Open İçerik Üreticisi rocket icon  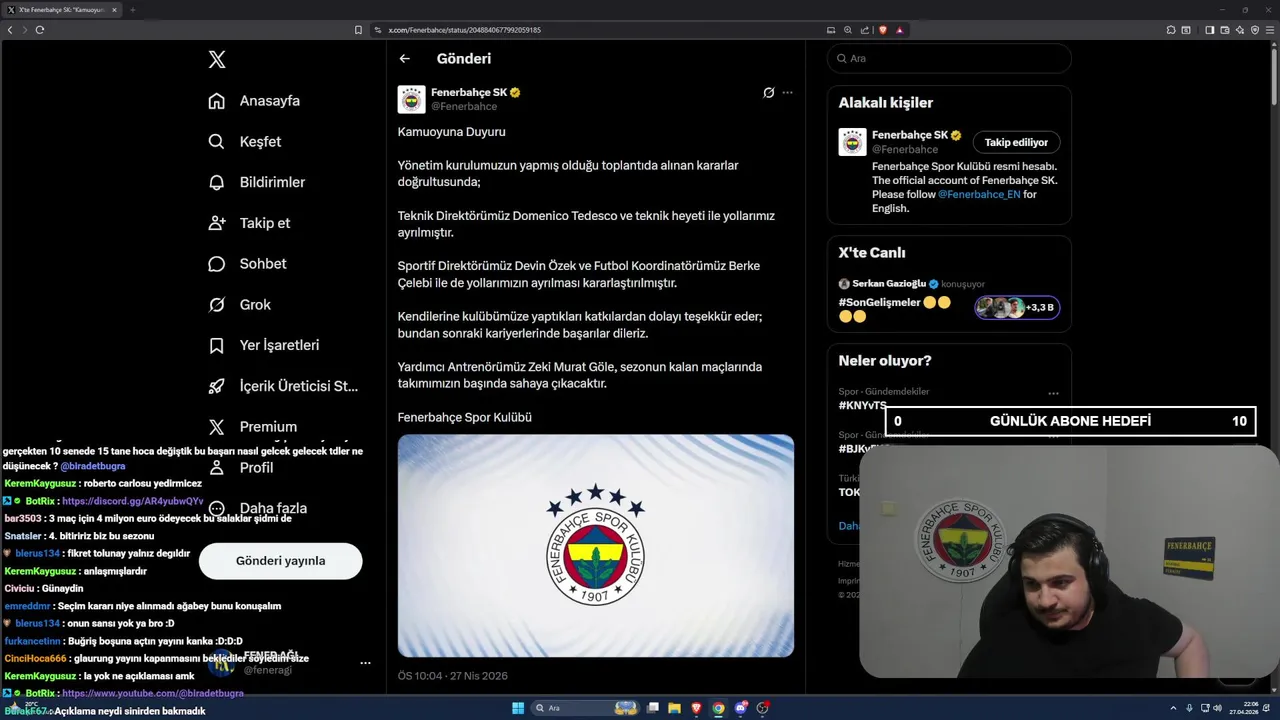point(216,386)
